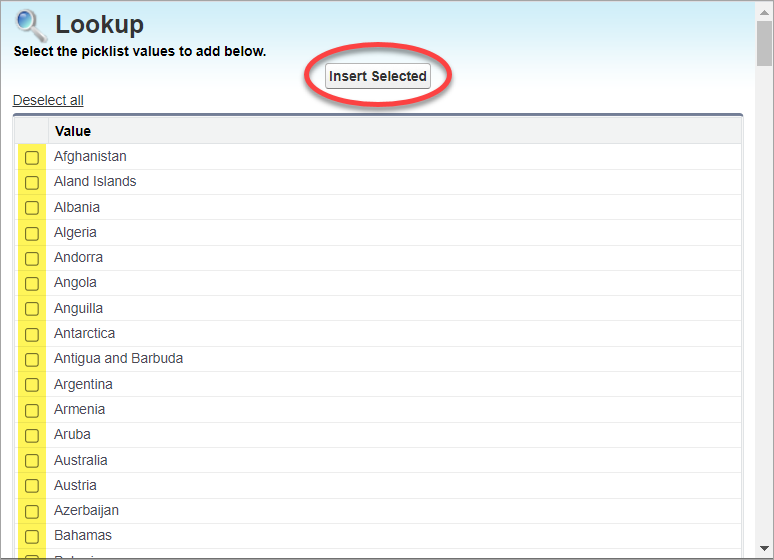Click the Insert Selected button
The height and width of the screenshot is (560, 774).
click(x=378, y=76)
